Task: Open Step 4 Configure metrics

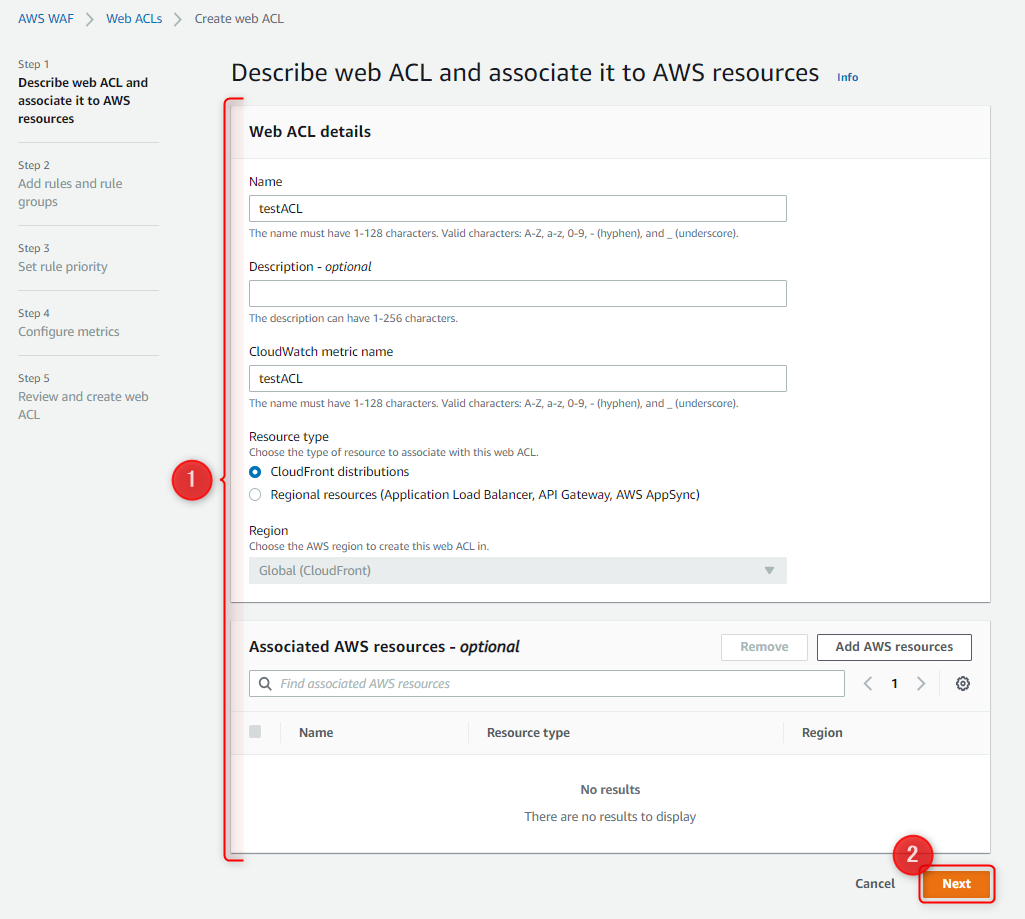Action: (68, 332)
